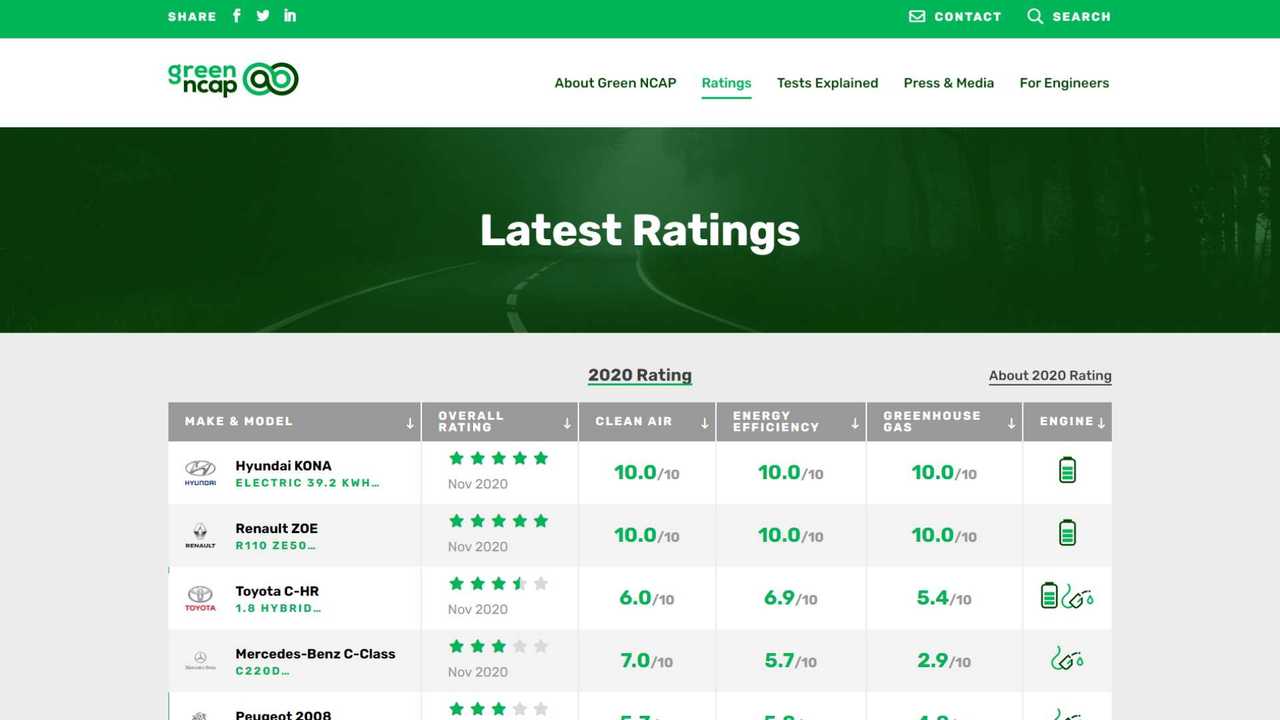Click Renault ZOE five-star rating
Viewport: 1280px width, 720px height.
tap(499, 521)
